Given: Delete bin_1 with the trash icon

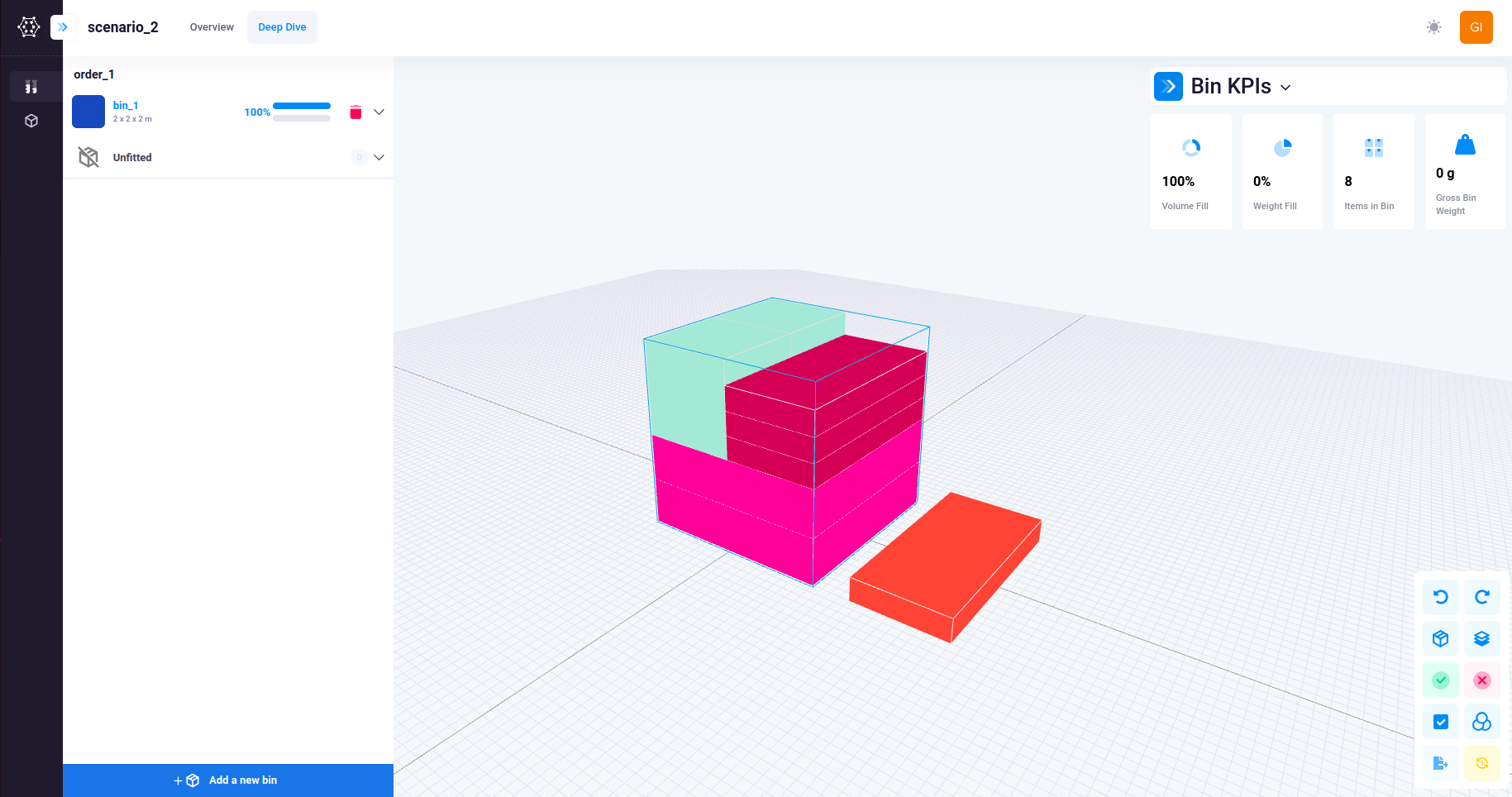Looking at the screenshot, I should [x=355, y=111].
